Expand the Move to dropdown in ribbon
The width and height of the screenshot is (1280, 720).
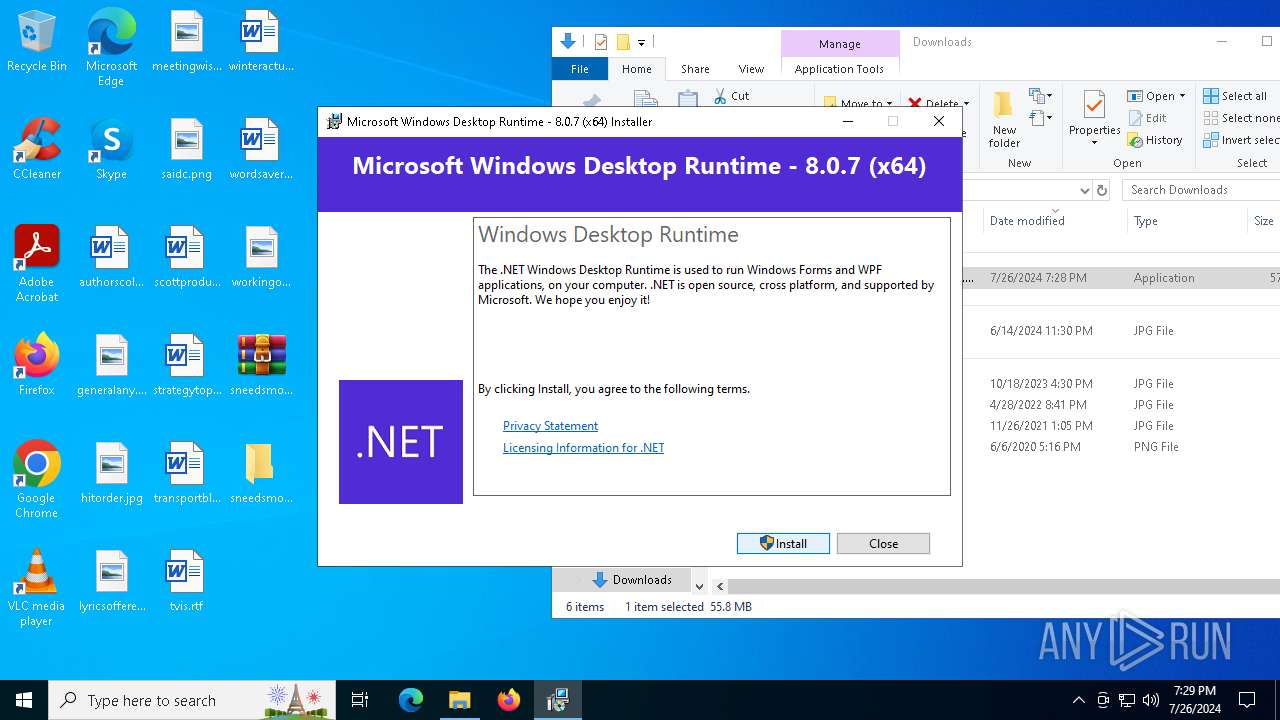889,103
